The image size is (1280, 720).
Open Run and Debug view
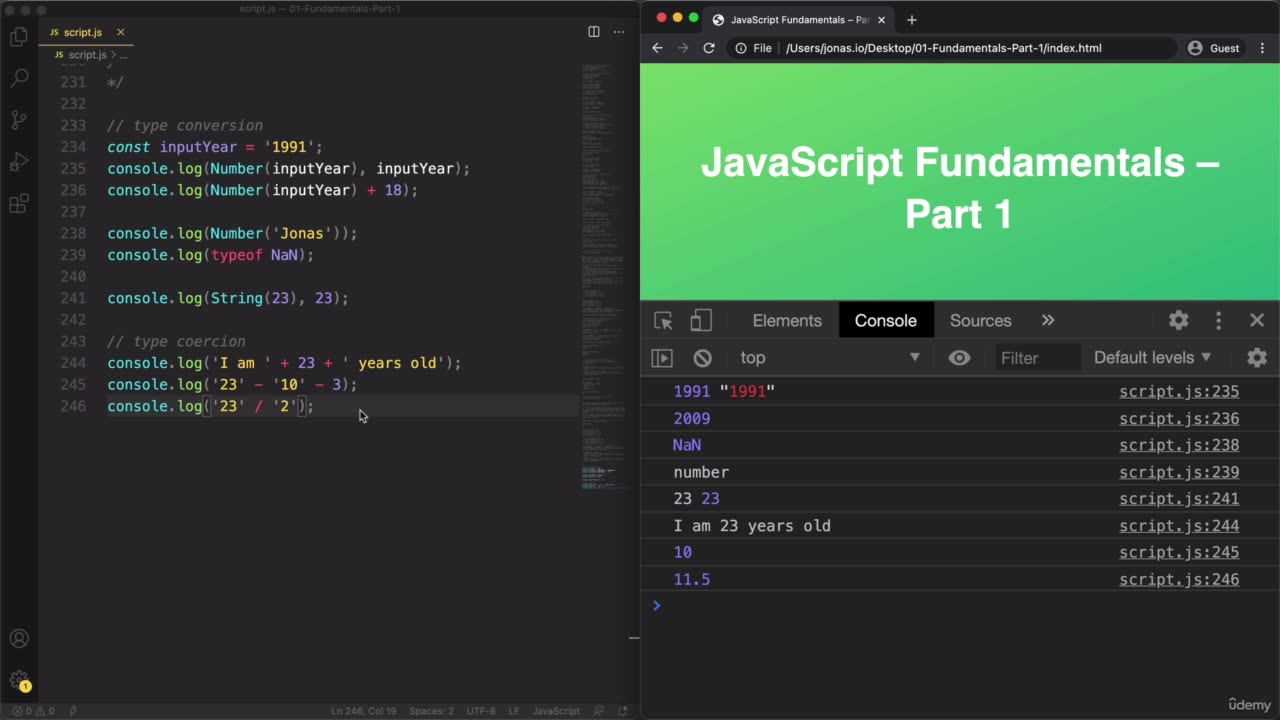(x=19, y=162)
